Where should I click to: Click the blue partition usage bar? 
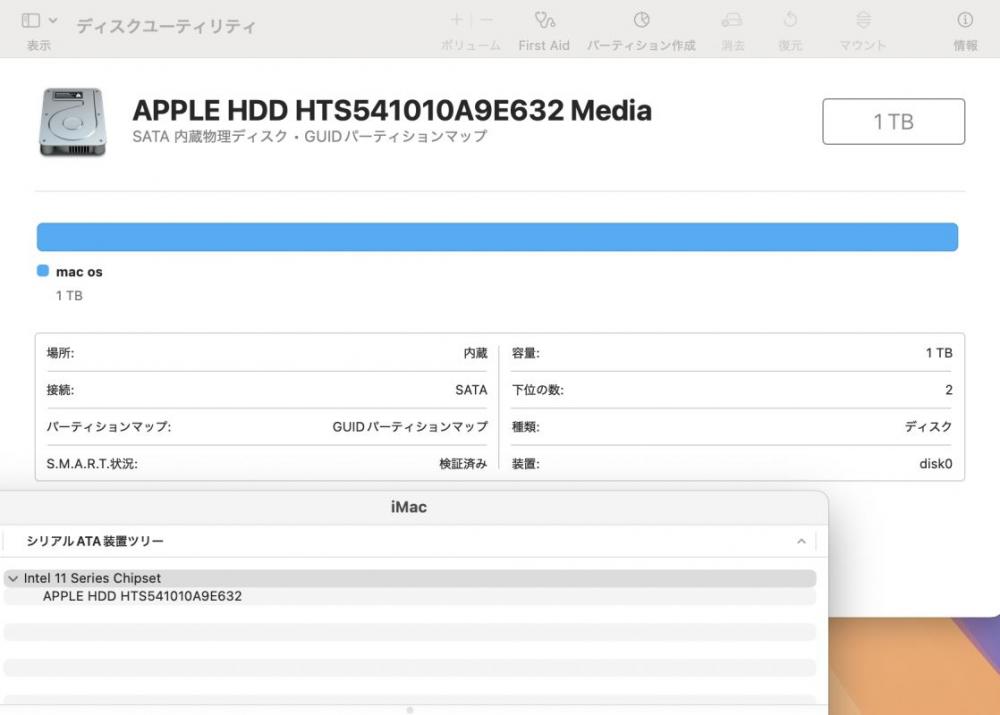point(497,237)
